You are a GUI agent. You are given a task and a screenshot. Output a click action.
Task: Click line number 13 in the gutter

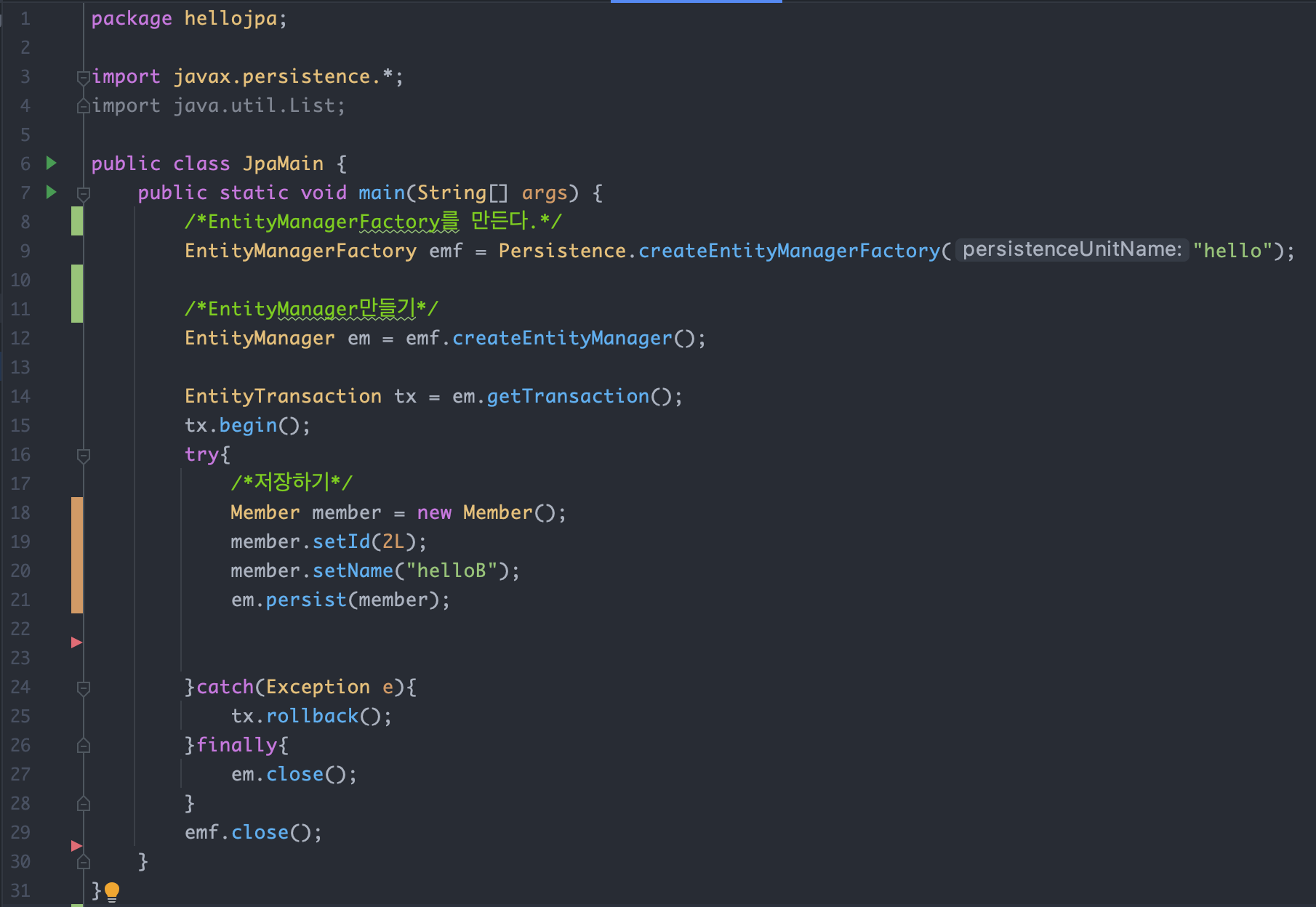click(x=20, y=367)
